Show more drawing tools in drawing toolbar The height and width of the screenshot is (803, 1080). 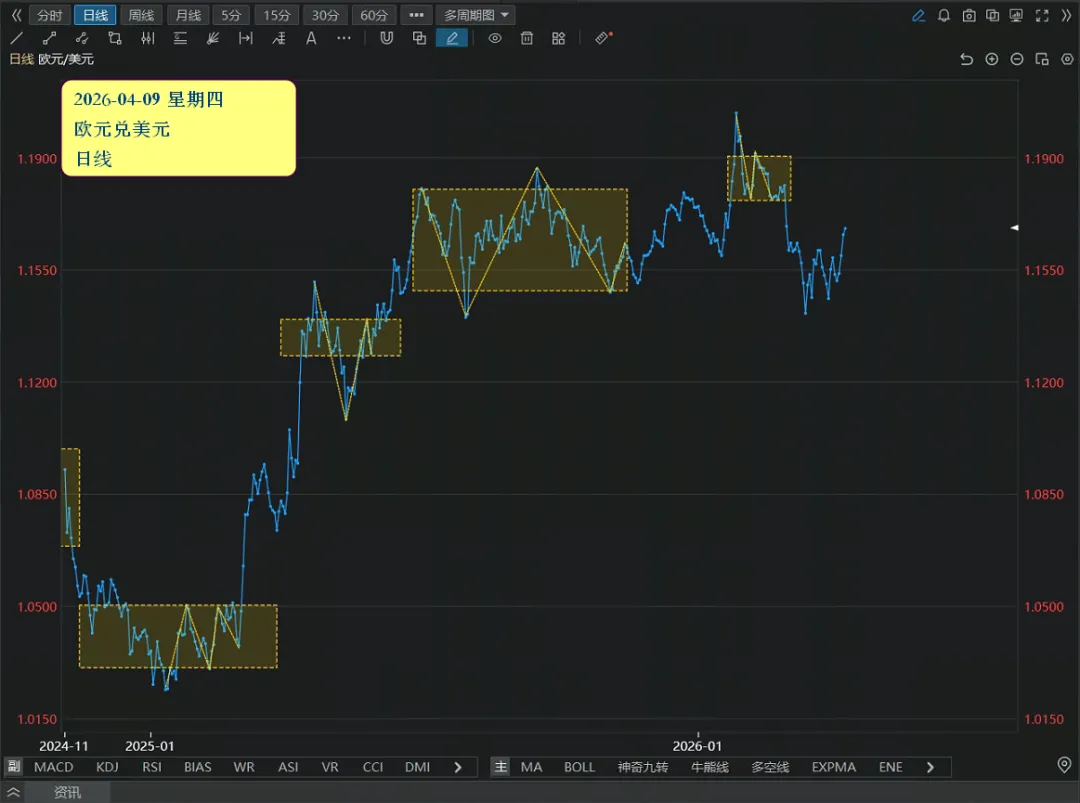[344, 39]
